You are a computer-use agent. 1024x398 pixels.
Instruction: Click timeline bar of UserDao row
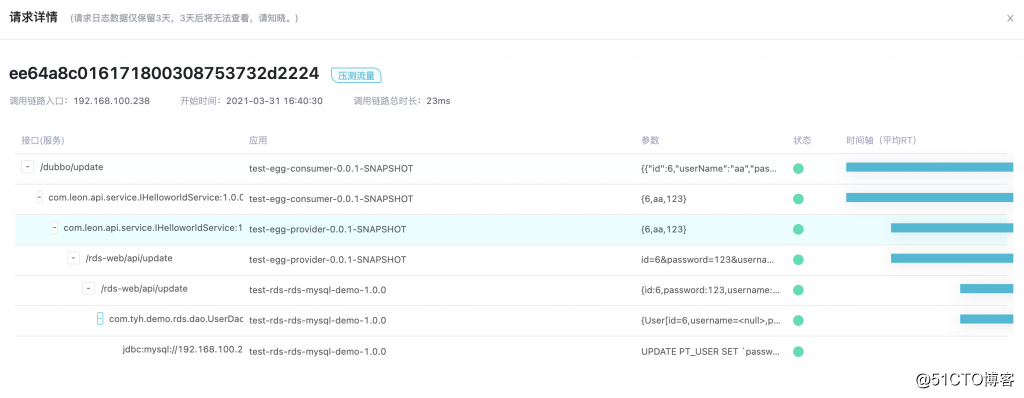[987, 319]
